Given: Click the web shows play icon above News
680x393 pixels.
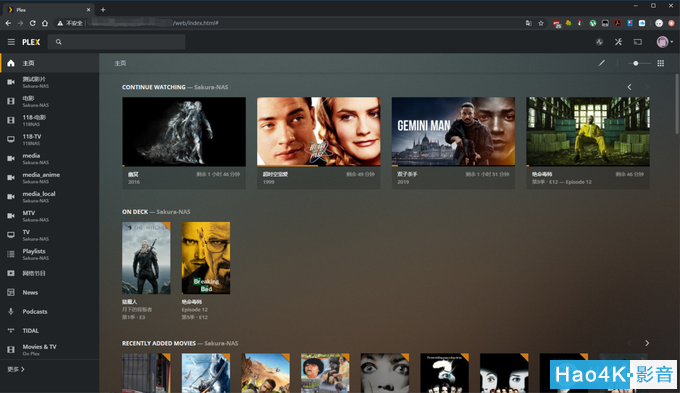Looking at the screenshot, I should click(11, 273).
